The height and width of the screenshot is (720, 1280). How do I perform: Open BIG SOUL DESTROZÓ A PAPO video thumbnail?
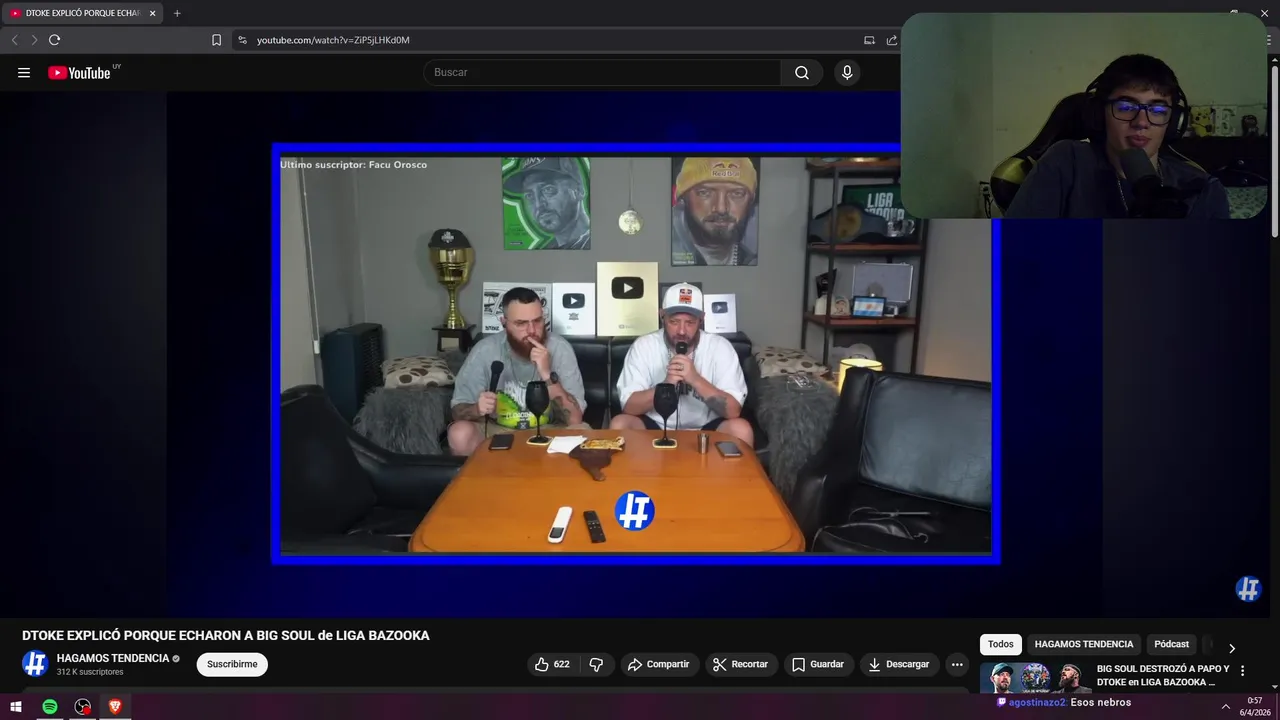[x=1036, y=677]
